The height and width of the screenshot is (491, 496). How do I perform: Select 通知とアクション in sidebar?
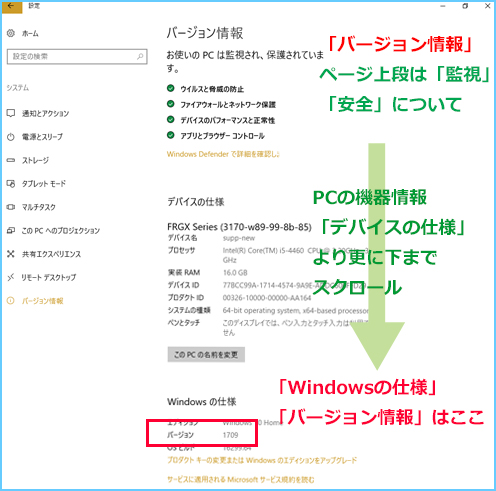coord(45,113)
